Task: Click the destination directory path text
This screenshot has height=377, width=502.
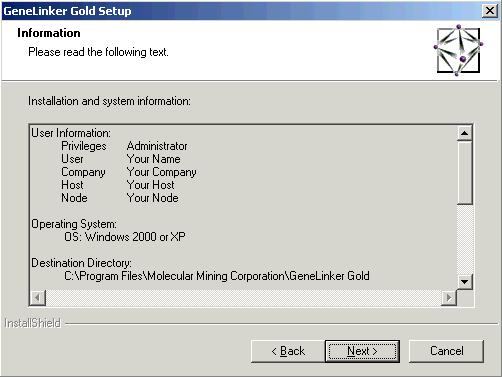Action: coord(217,276)
